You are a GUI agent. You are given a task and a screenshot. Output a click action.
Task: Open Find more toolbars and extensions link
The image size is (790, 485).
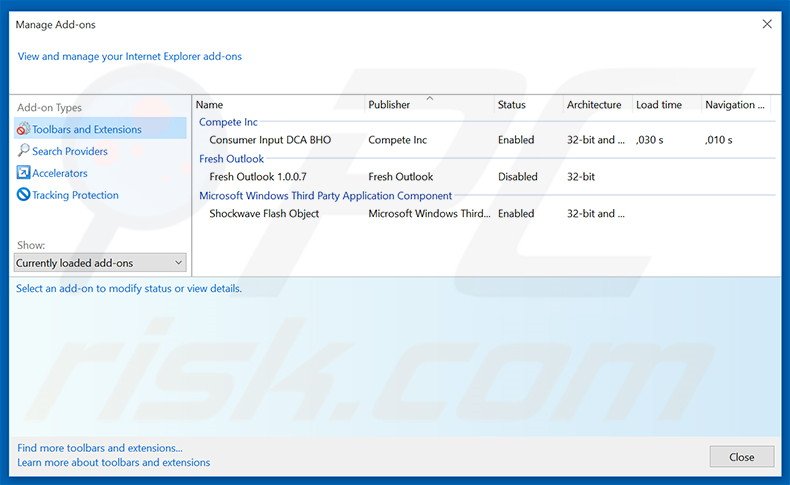[x=100, y=448]
